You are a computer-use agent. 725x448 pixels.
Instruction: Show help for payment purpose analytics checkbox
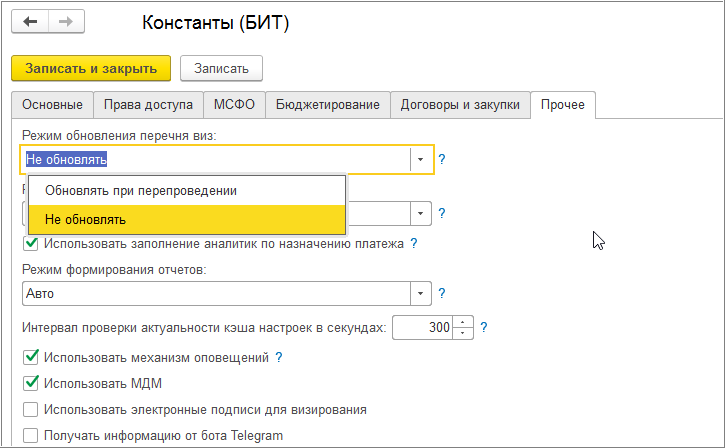click(413, 243)
